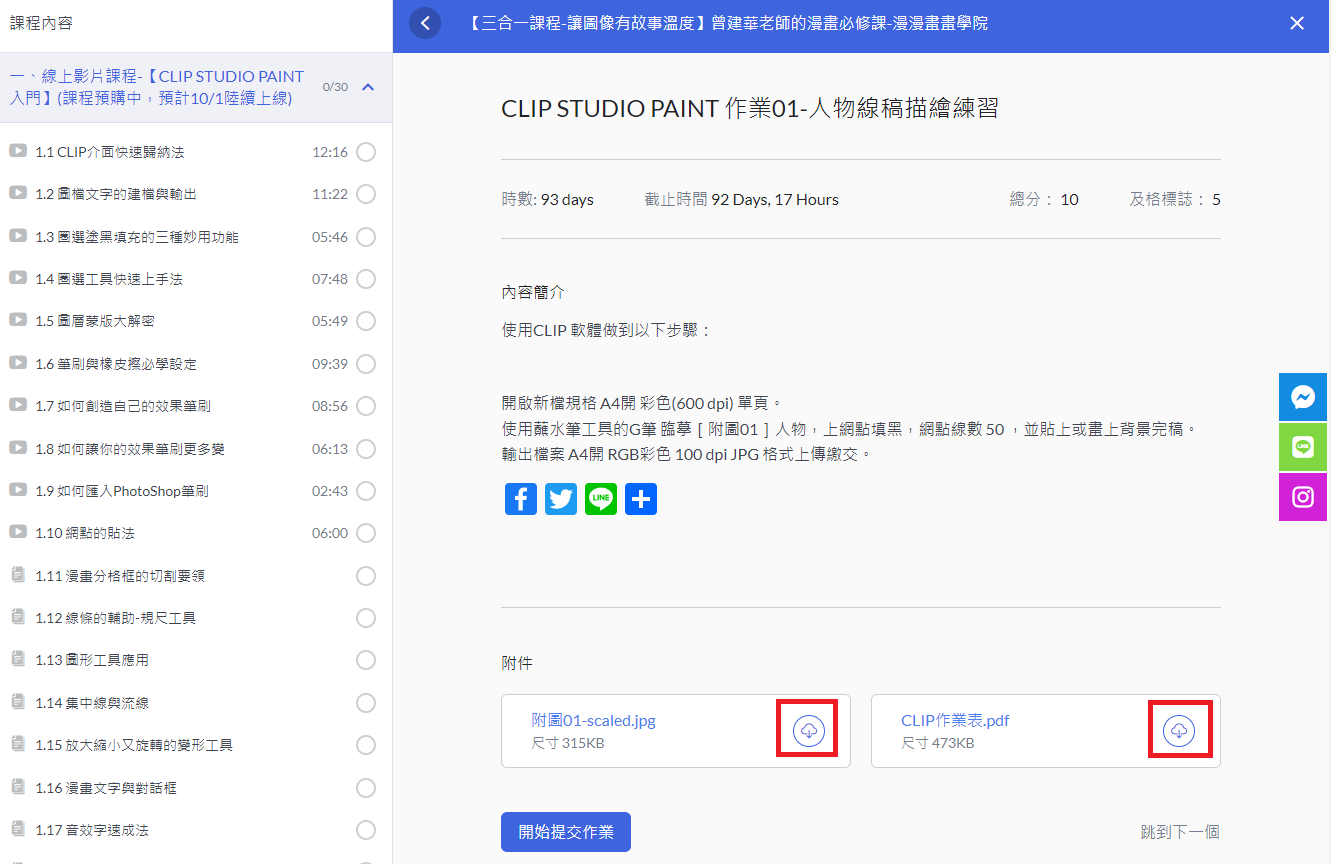Click document icon beside lesson 1.14
Screen dimensions: 1331x864
[17, 702]
